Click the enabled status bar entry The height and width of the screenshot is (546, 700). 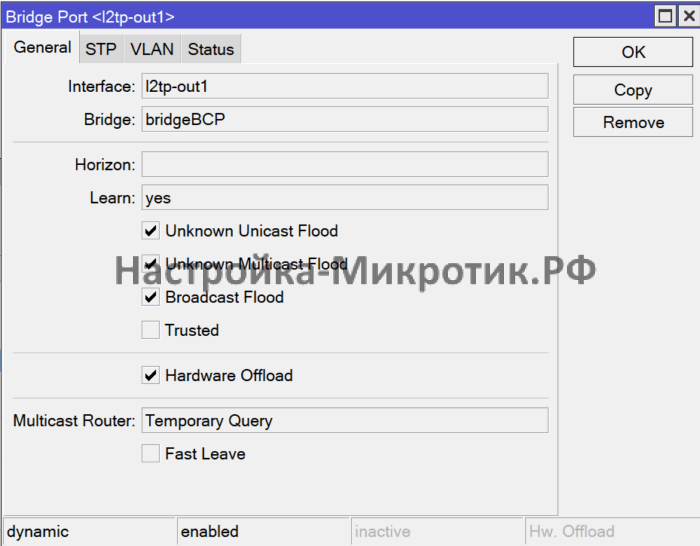point(263,531)
